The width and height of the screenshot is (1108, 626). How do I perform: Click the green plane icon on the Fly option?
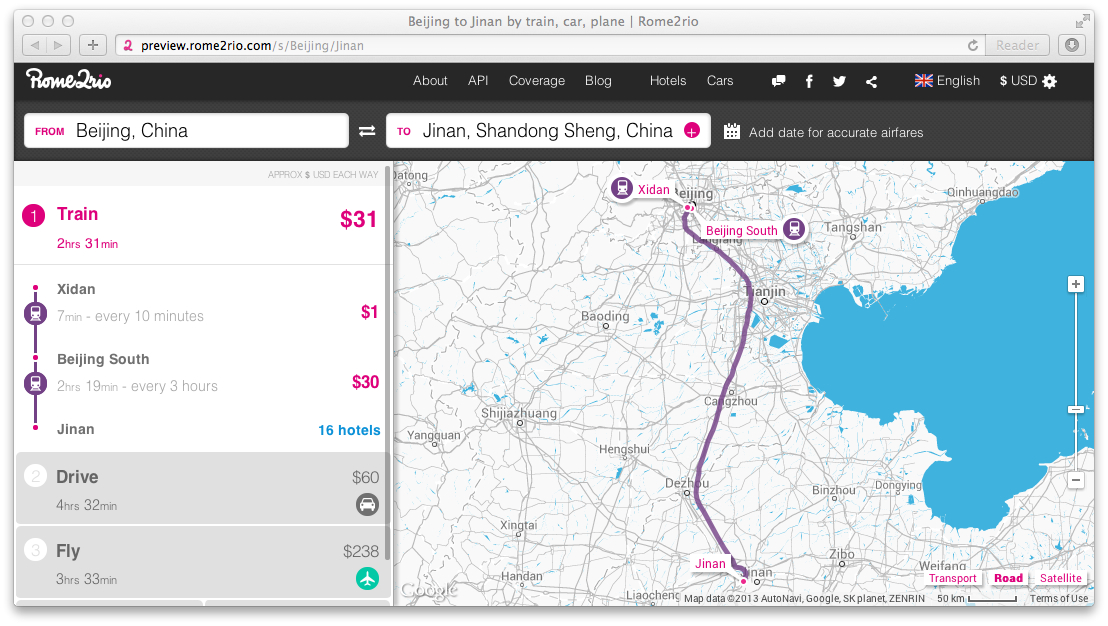pyautogui.click(x=367, y=579)
